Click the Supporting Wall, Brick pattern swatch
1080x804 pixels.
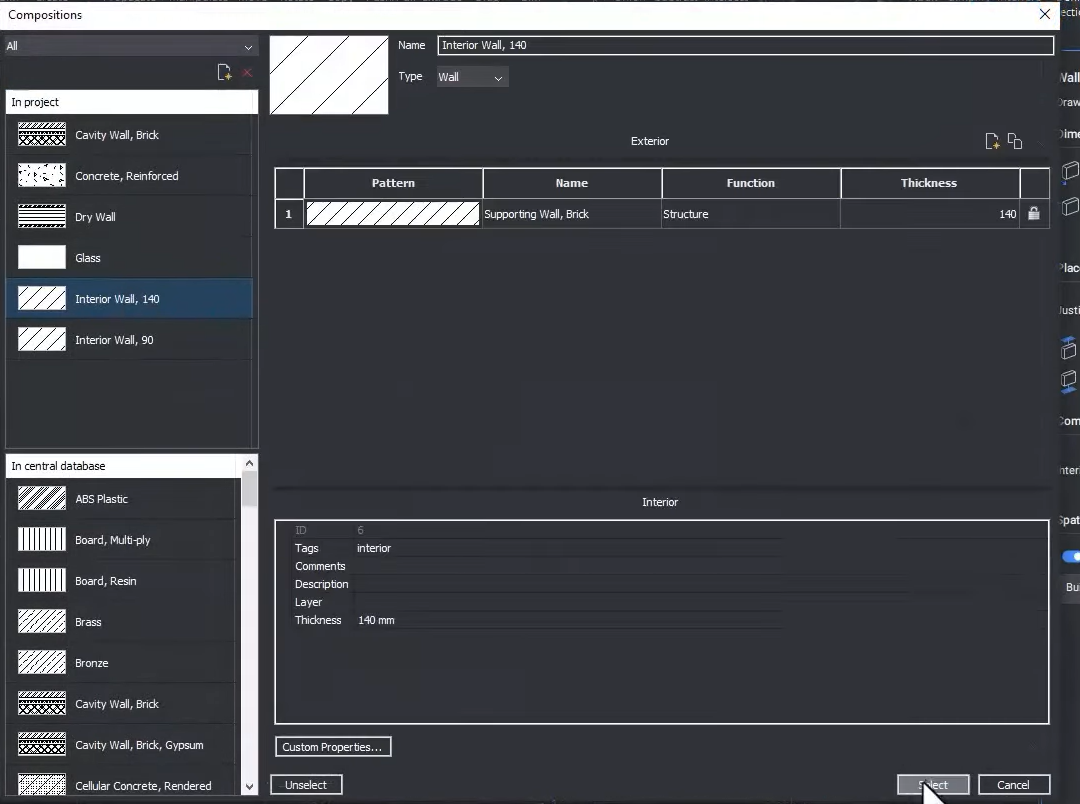pyautogui.click(x=392, y=213)
